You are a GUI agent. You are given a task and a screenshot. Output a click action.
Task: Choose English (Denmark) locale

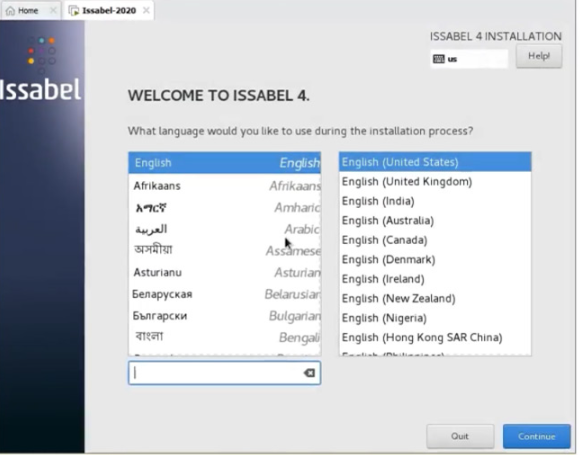[435, 260]
